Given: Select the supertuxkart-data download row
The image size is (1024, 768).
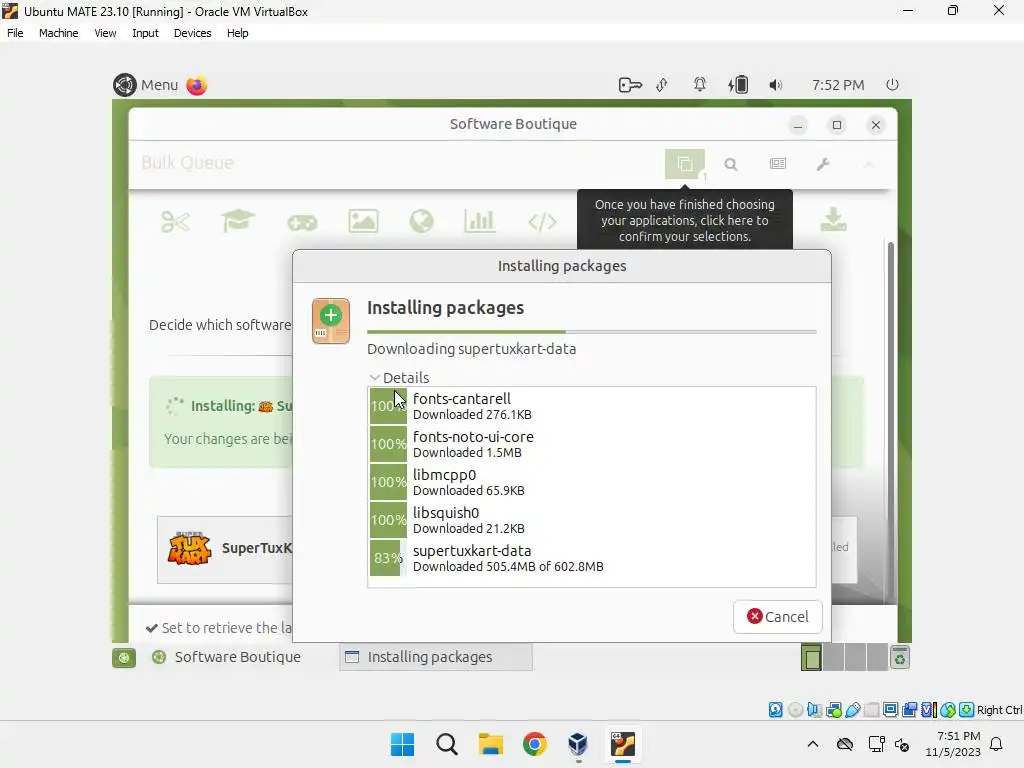Looking at the screenshot, I should click(x=592, y=558).
